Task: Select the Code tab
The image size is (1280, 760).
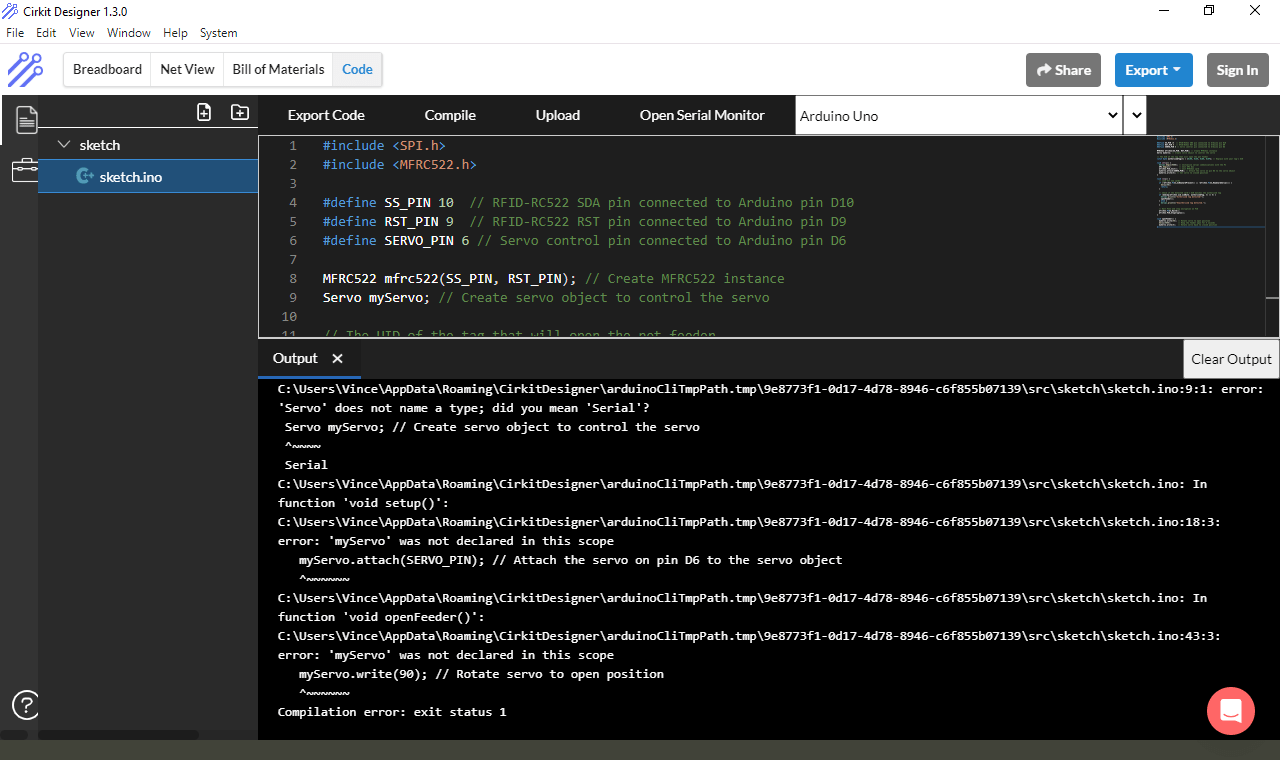Action: [x=357, y=70]
